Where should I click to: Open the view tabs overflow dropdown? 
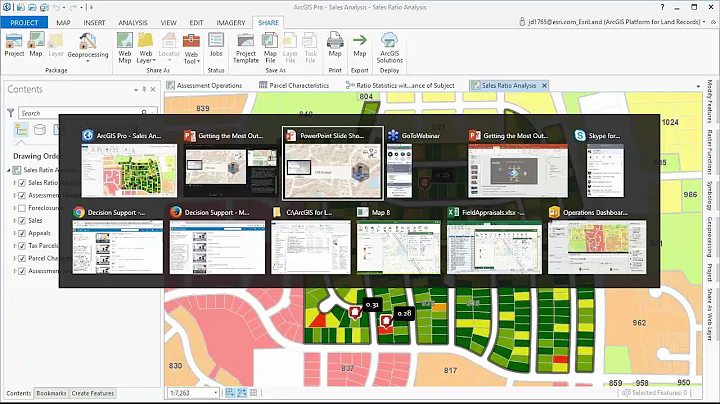698,86
